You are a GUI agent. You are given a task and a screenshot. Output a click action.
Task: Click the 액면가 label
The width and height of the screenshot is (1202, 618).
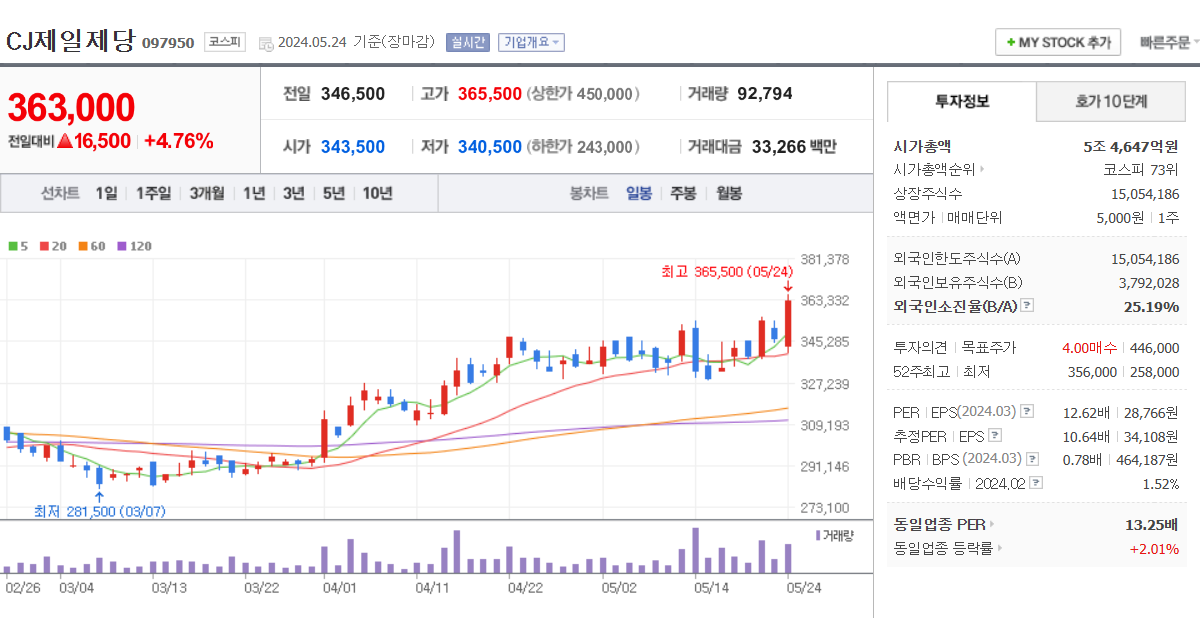coord(913,217)
